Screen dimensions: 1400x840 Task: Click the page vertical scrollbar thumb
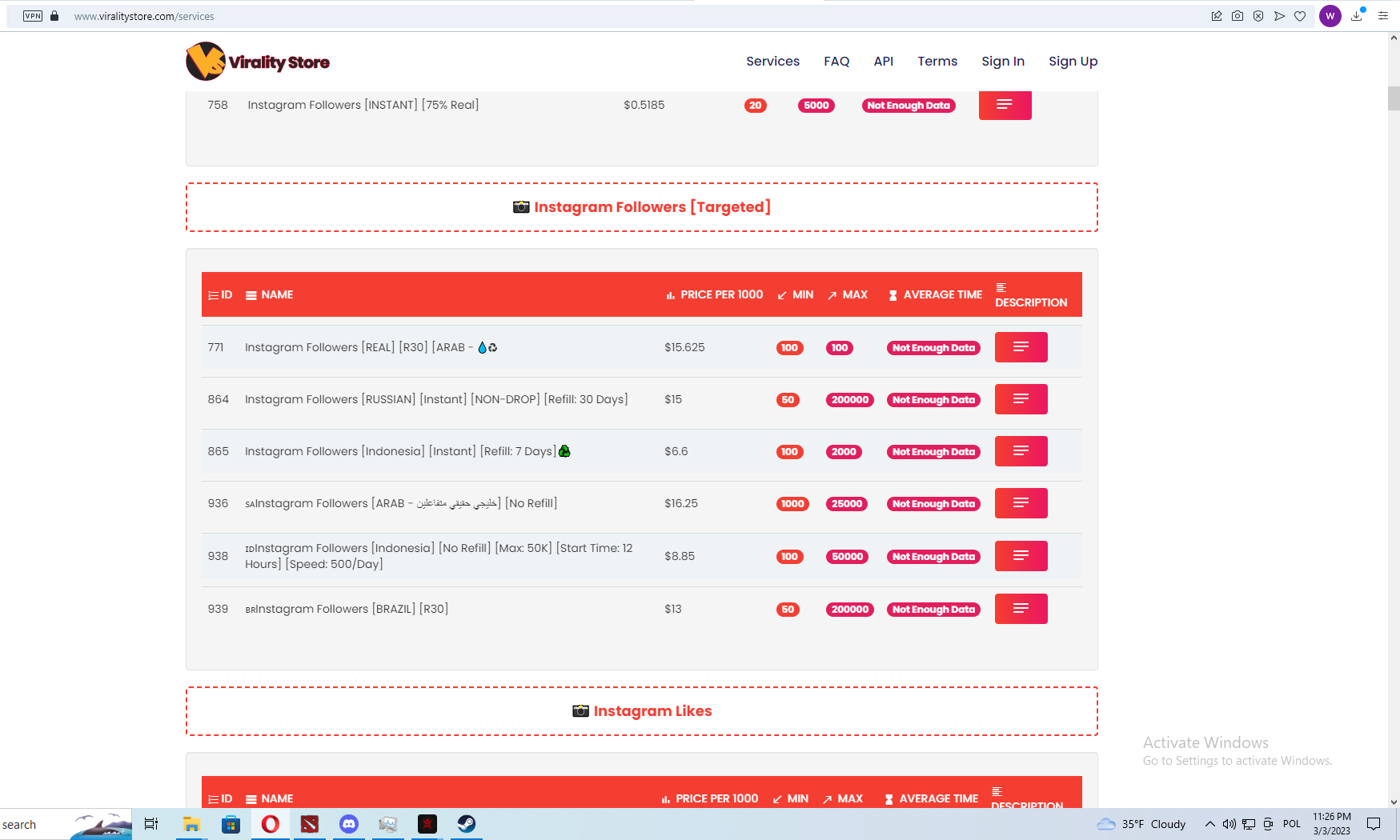tap(1394, 98)
